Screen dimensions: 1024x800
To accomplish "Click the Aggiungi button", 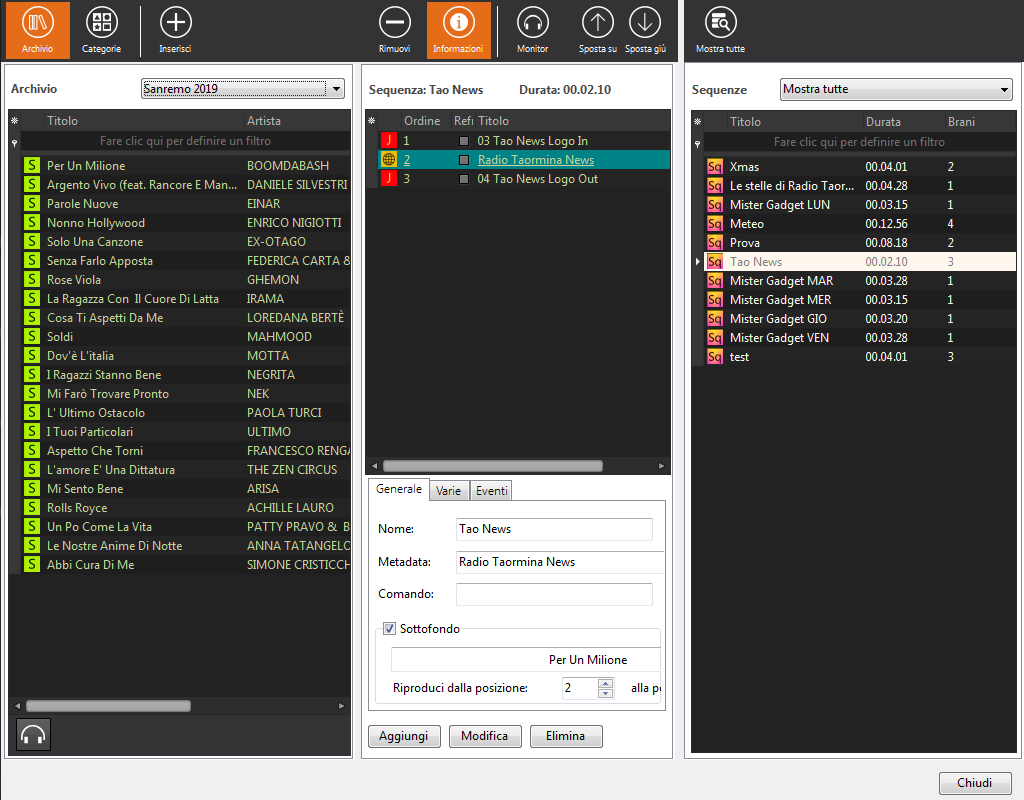I will click(x=404, y=736).
